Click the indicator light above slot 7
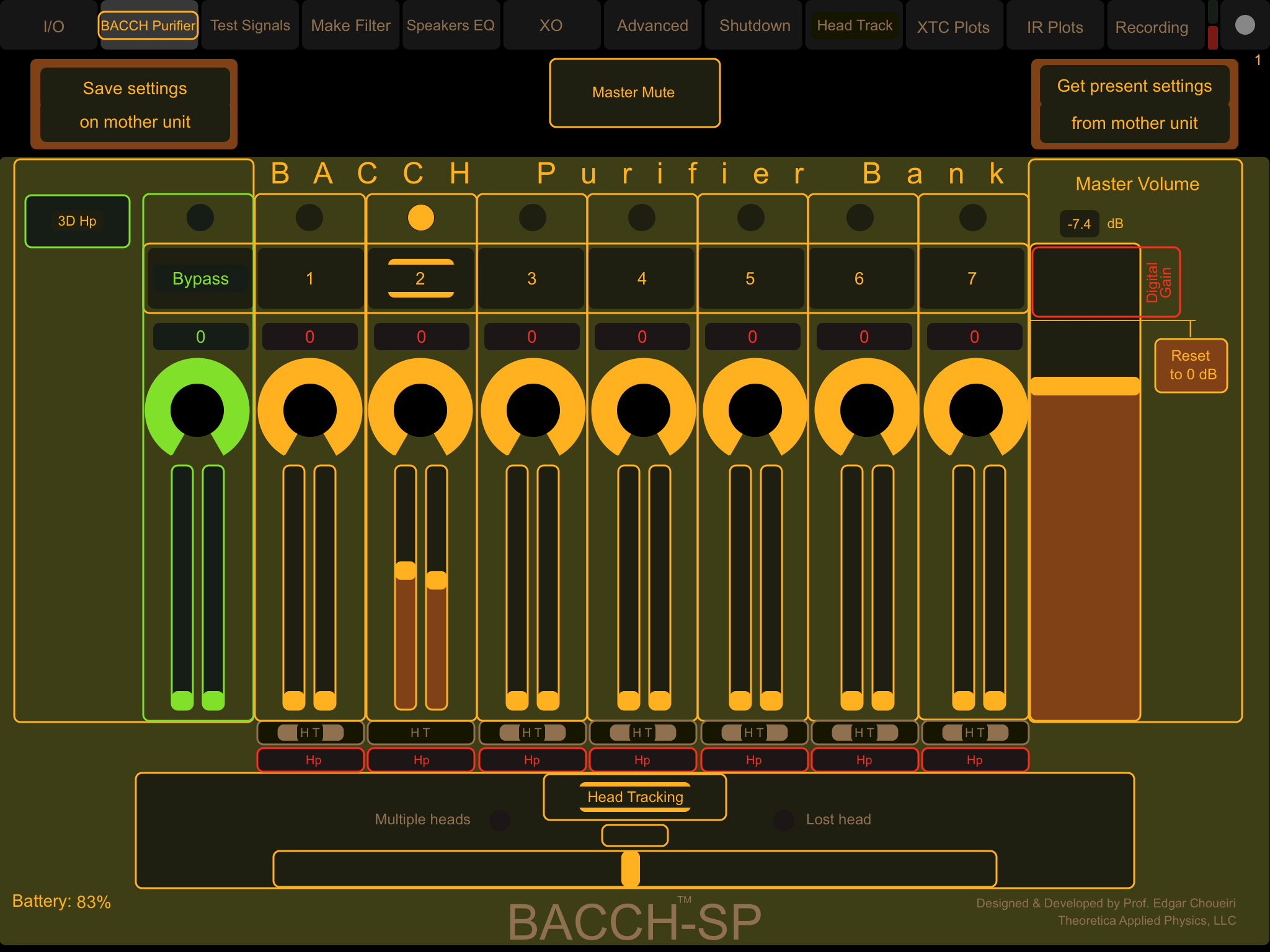The width and height of the screenshot is (1270, 952). [973, 218]
